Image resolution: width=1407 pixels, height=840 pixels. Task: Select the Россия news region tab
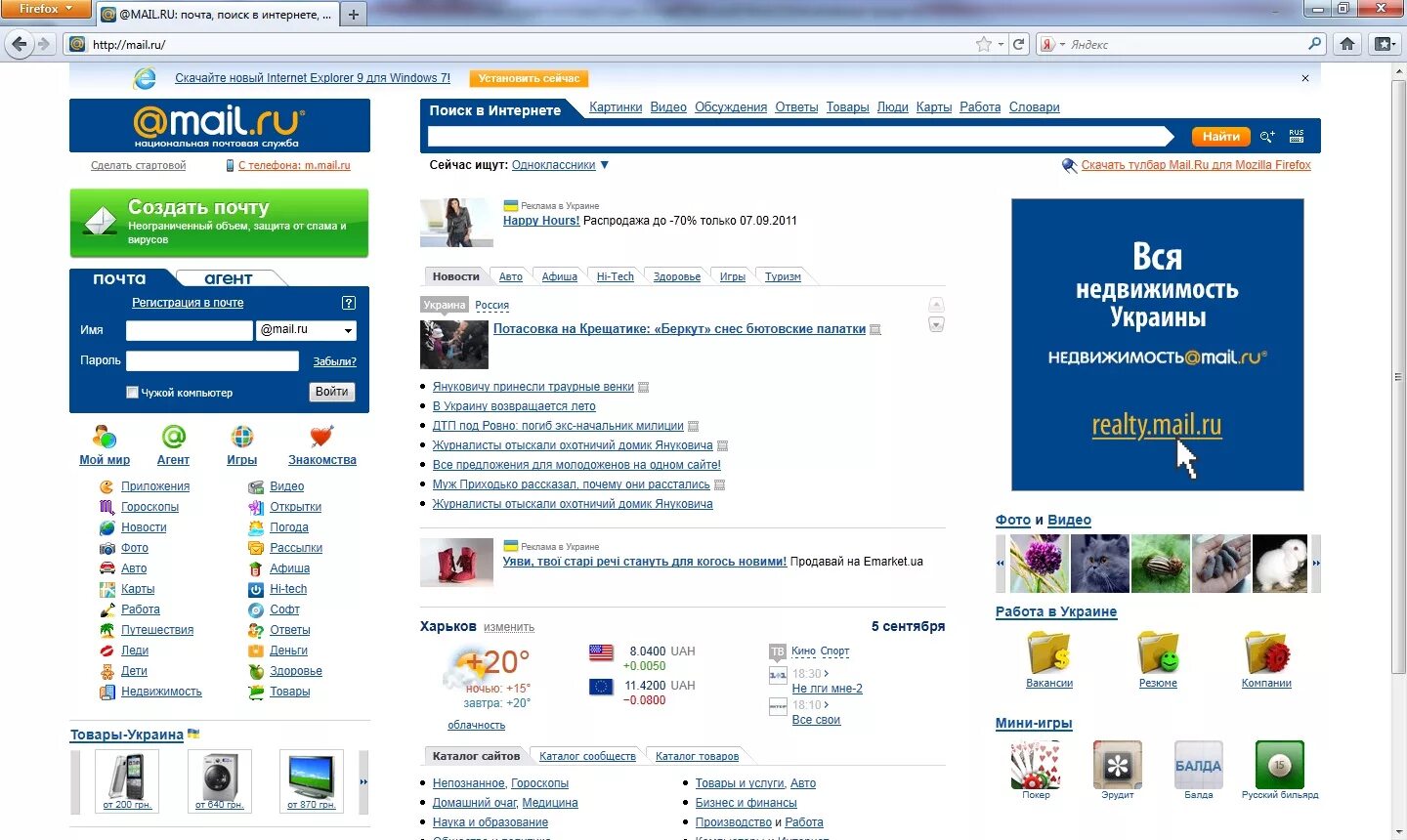492,305
